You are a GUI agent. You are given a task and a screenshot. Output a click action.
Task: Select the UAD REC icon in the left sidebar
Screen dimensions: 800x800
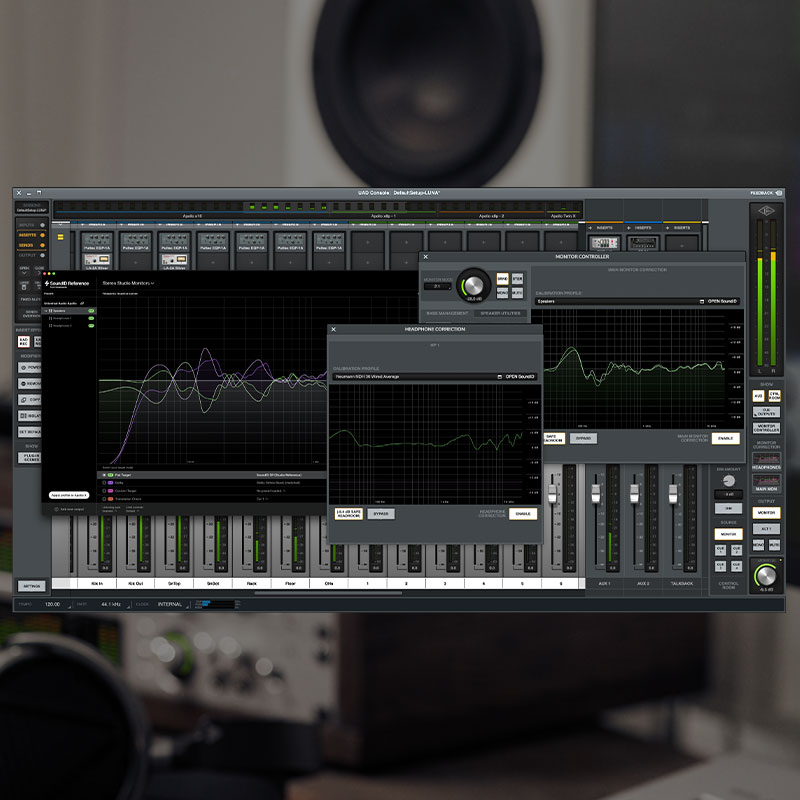tap(25, 341)
